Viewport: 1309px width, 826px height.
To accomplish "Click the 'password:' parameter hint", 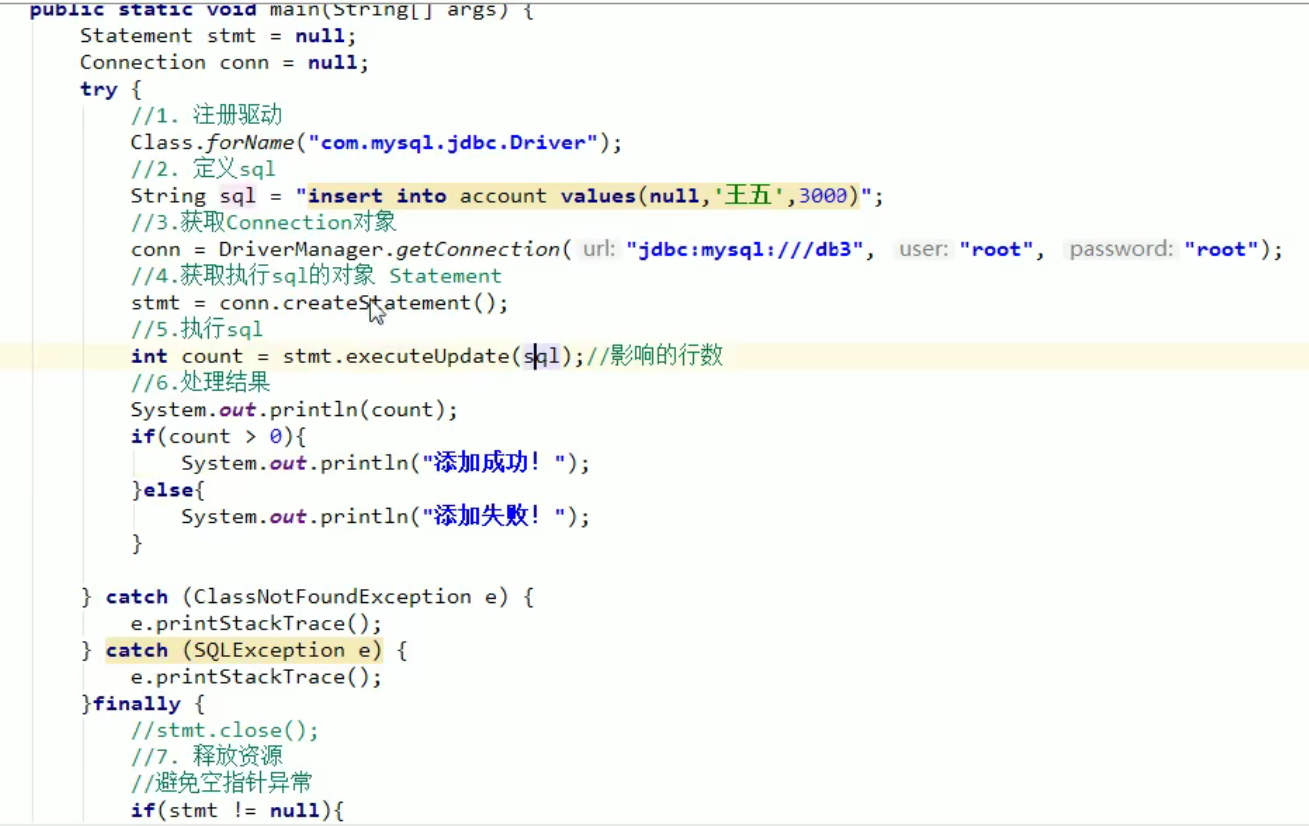I will point(1121,250).
